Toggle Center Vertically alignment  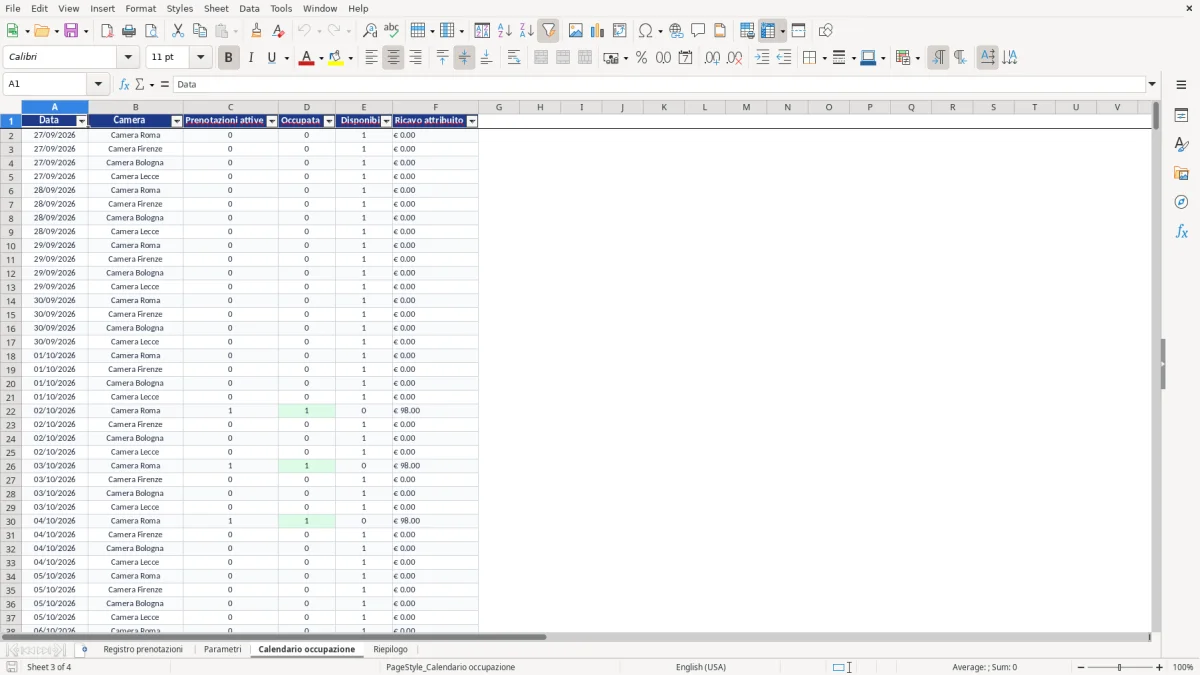[x=464, y=58]
